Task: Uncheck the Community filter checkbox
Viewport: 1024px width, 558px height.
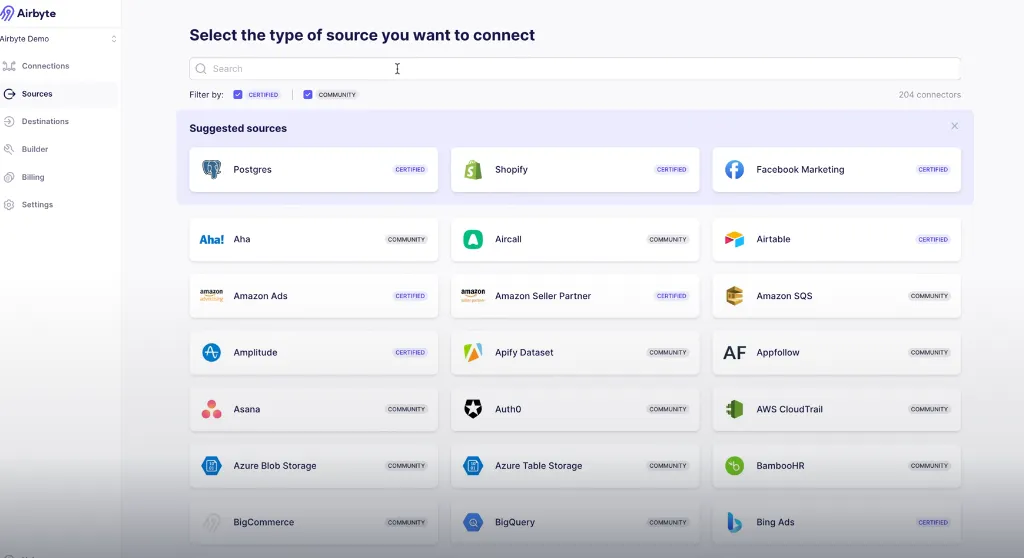Action: click(x=308, y=95)
